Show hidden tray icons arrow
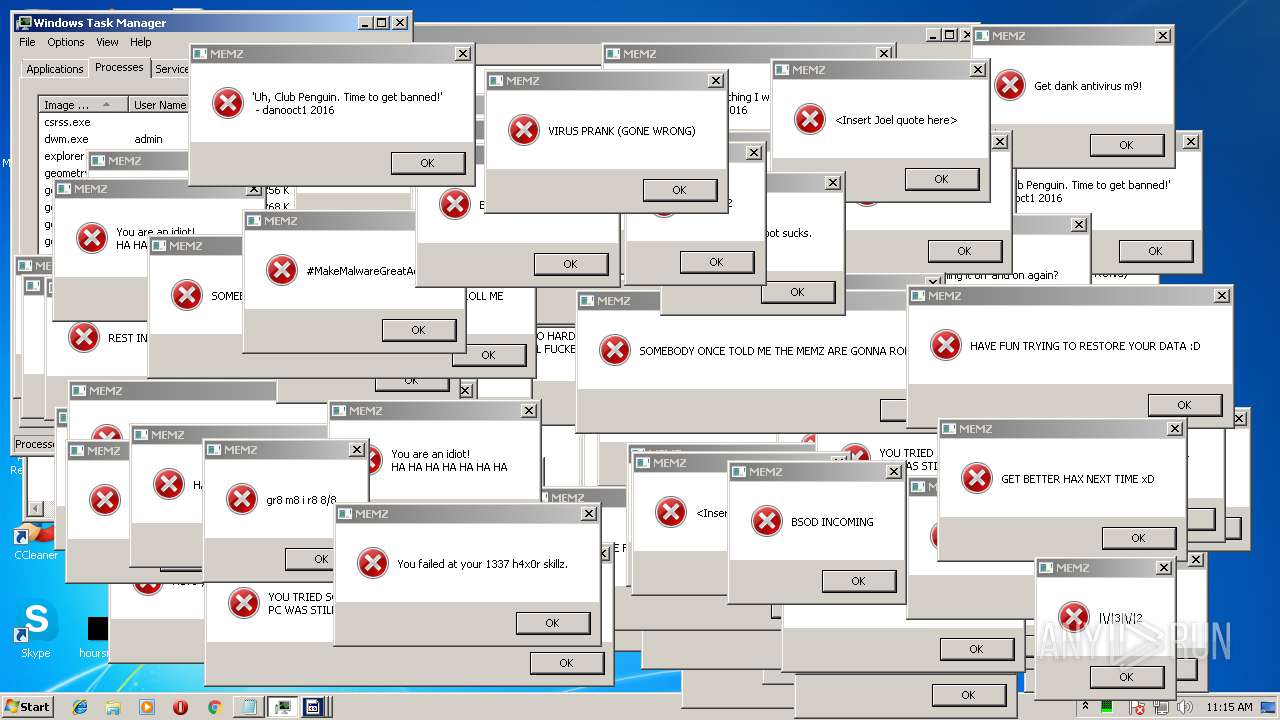 click(x=1085, y=707)
